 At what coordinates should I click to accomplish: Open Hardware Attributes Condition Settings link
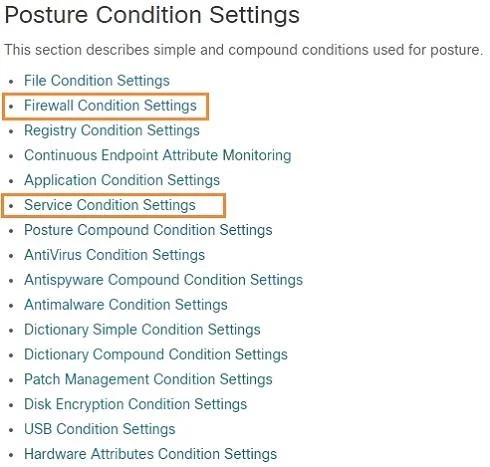(x=150, y=454)
